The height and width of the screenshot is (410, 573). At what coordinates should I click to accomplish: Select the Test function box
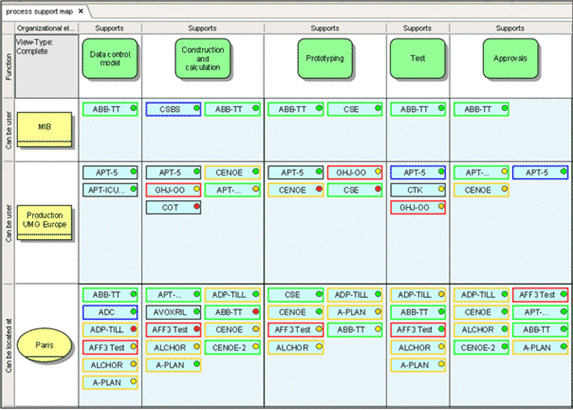tap(418, 58)
